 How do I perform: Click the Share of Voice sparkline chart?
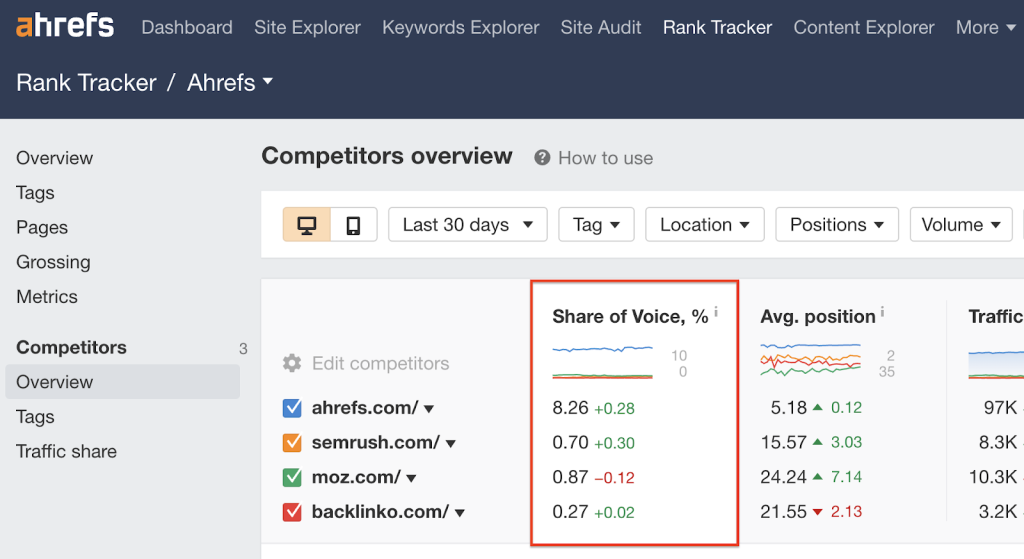click(603, 362)
